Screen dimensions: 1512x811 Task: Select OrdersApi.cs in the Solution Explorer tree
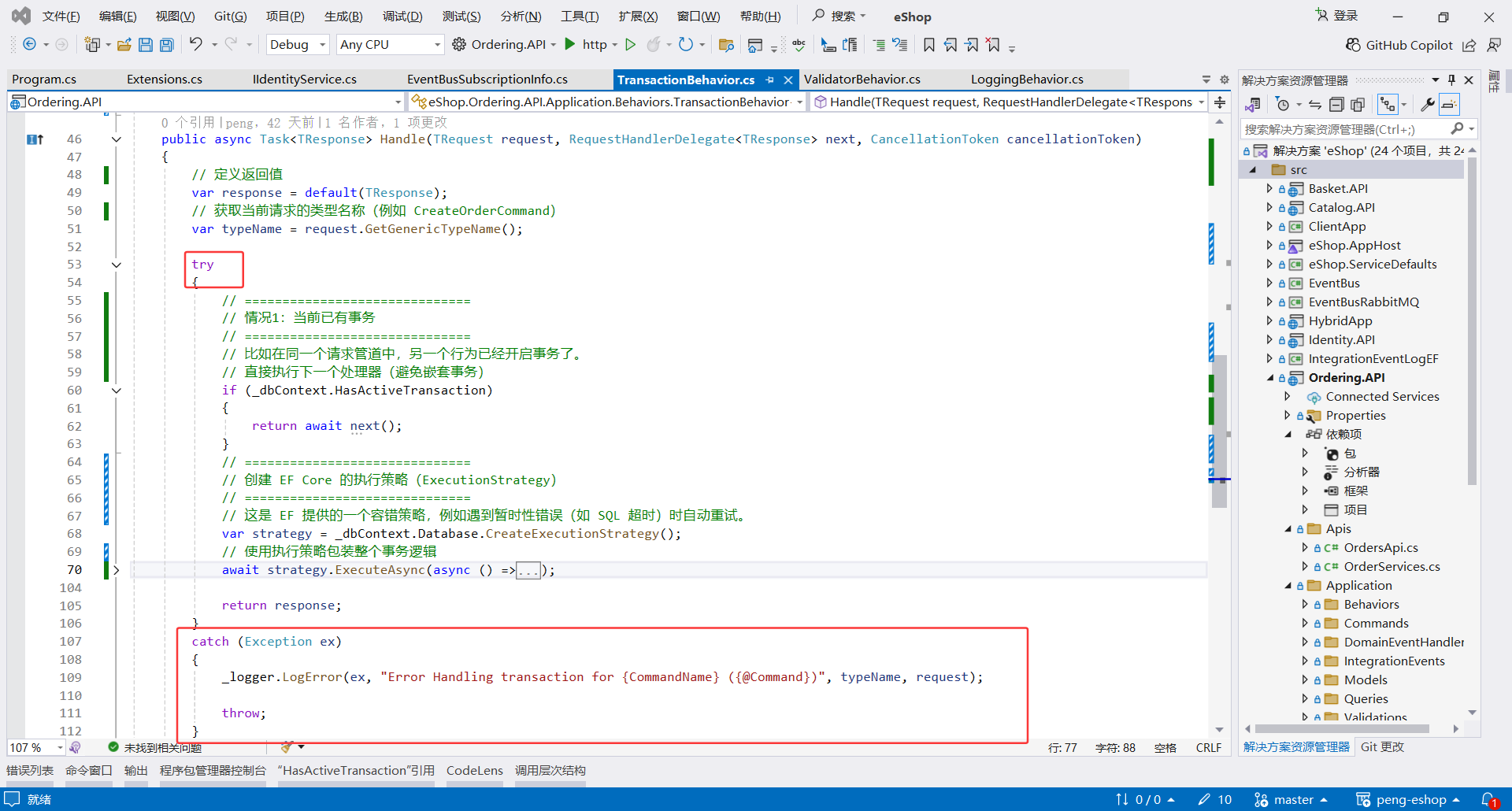[1380, 548]
